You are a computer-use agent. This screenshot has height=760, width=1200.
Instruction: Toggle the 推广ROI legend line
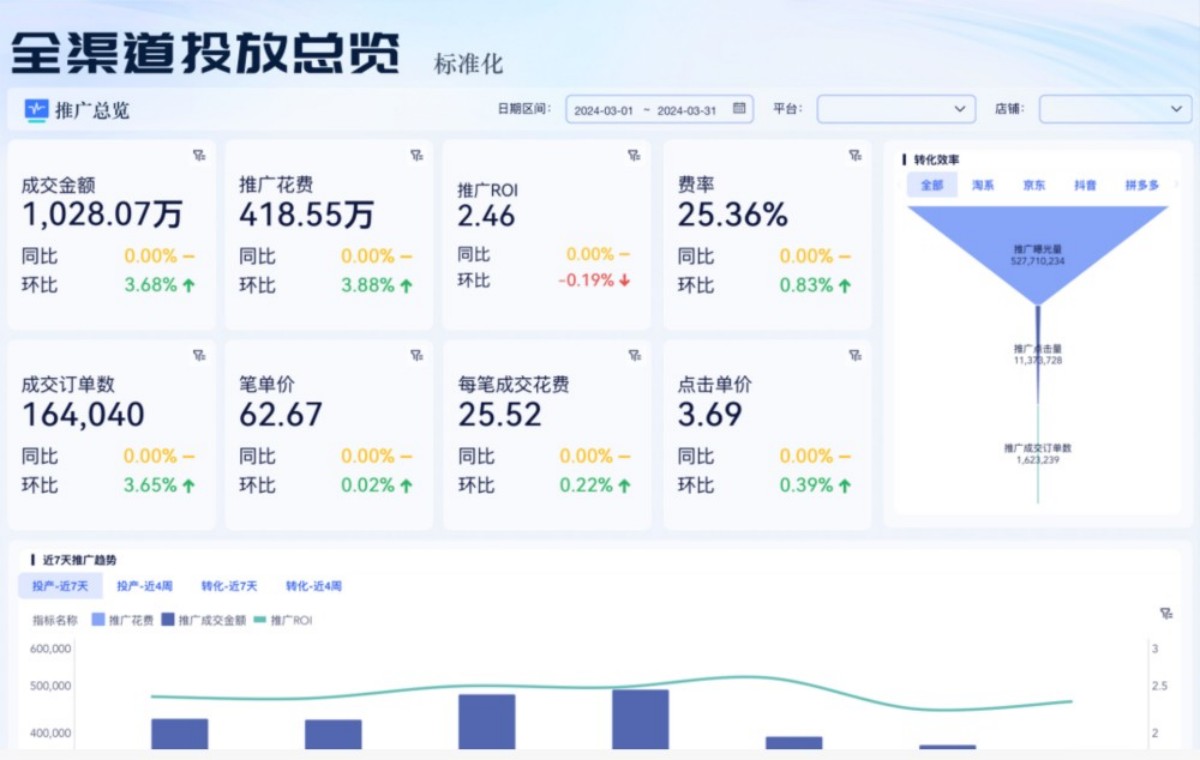pyautogui.click(x=285, y=620)
